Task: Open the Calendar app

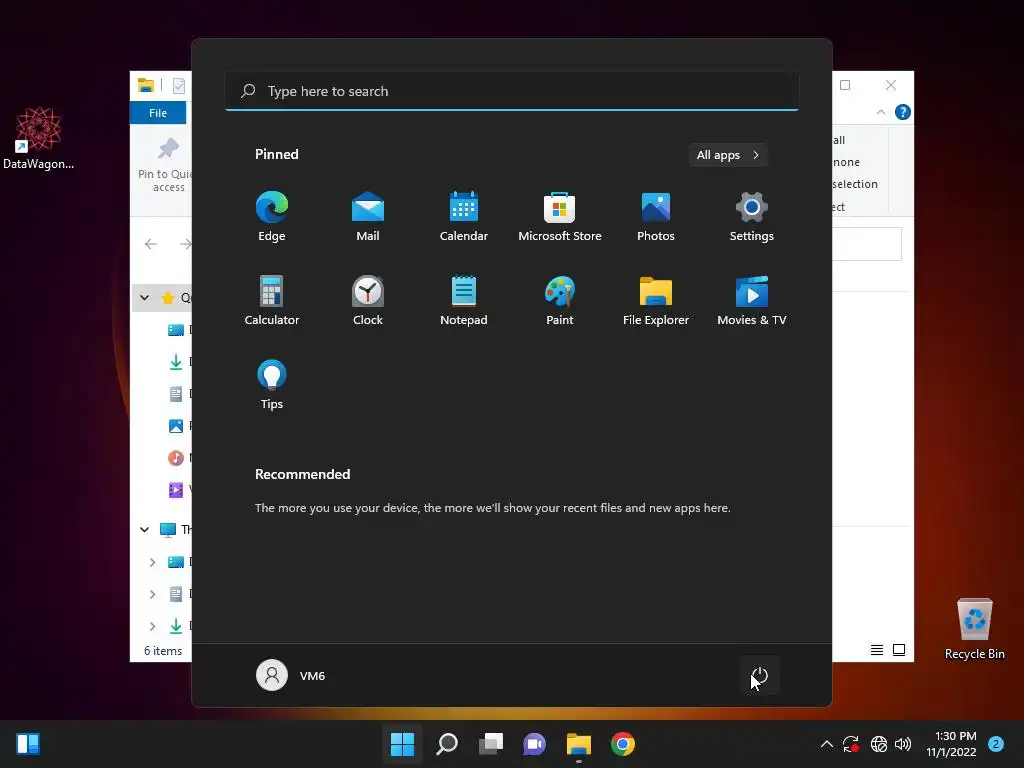Action: coord(464,217)
